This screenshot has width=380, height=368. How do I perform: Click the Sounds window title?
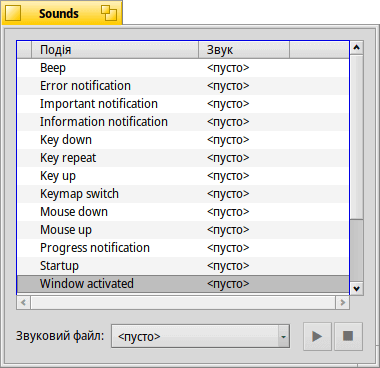pyautogui.click(x=59, y=14)
